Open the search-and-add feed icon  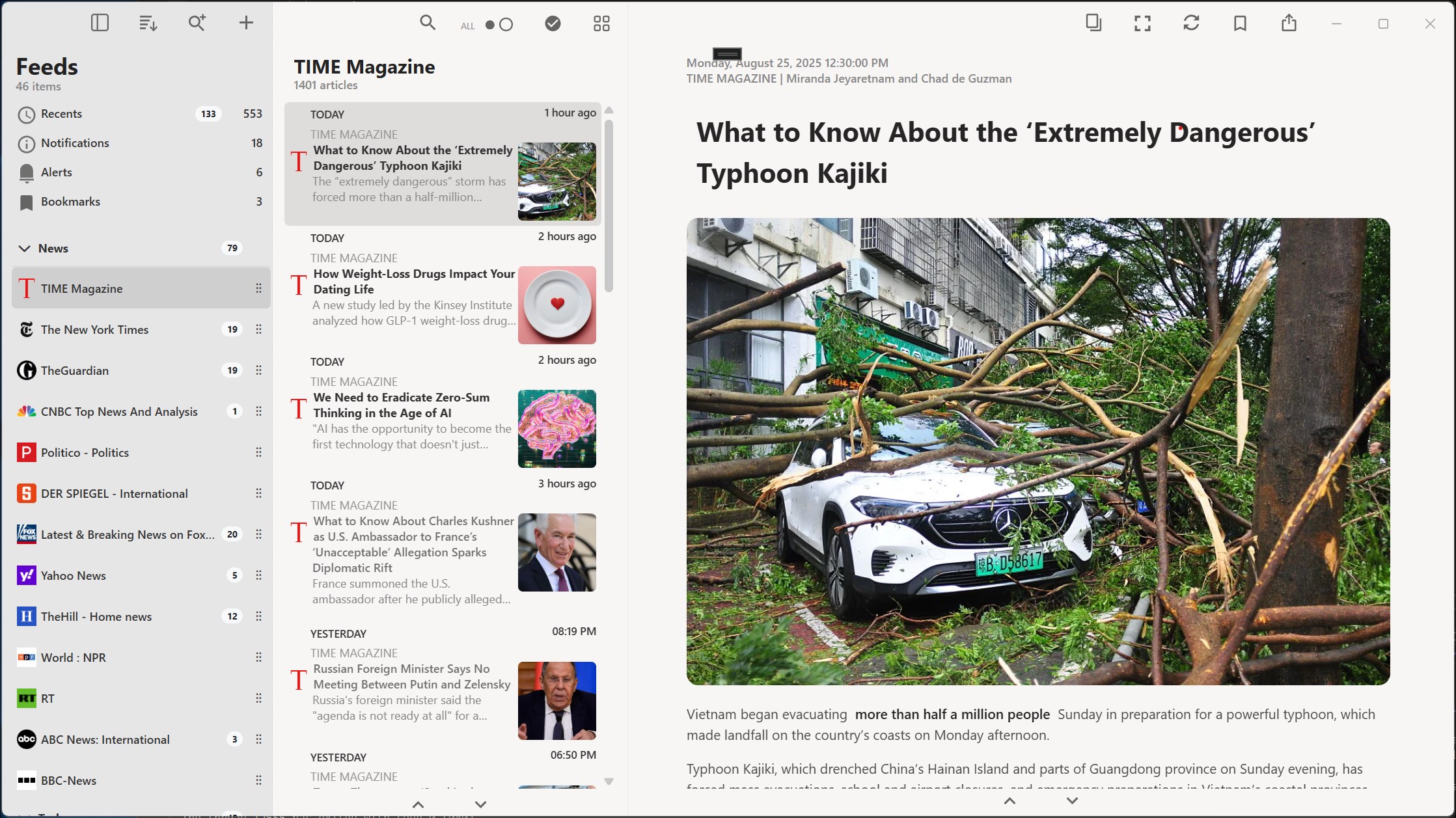click(197, 23)
